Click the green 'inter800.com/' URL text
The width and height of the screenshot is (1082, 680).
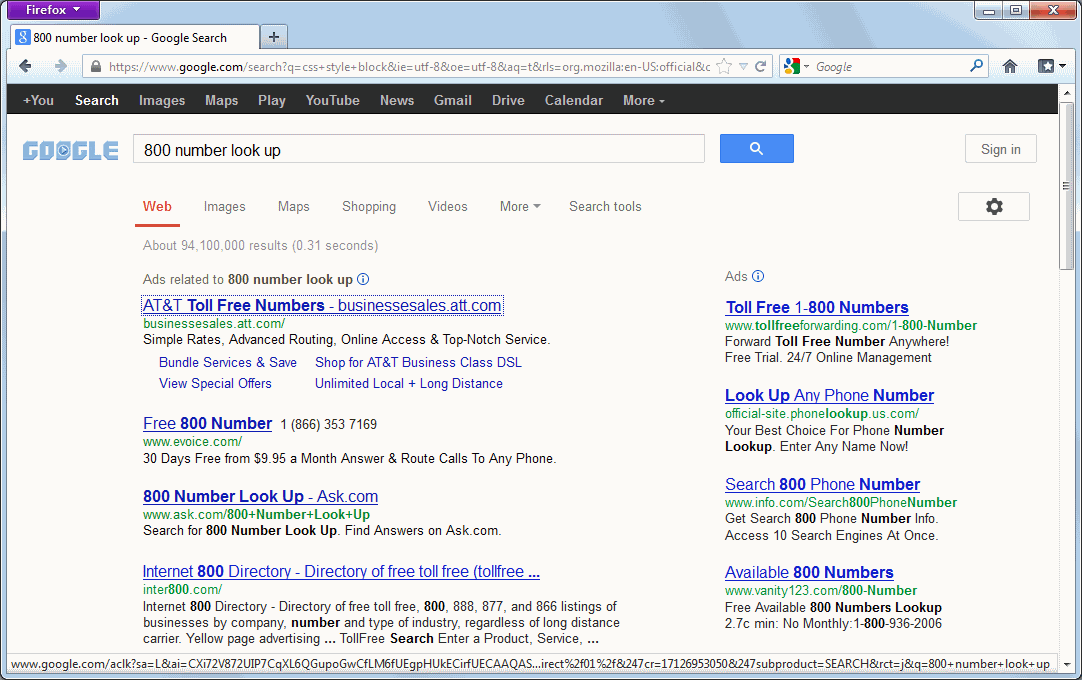click(x=183, y=590)
